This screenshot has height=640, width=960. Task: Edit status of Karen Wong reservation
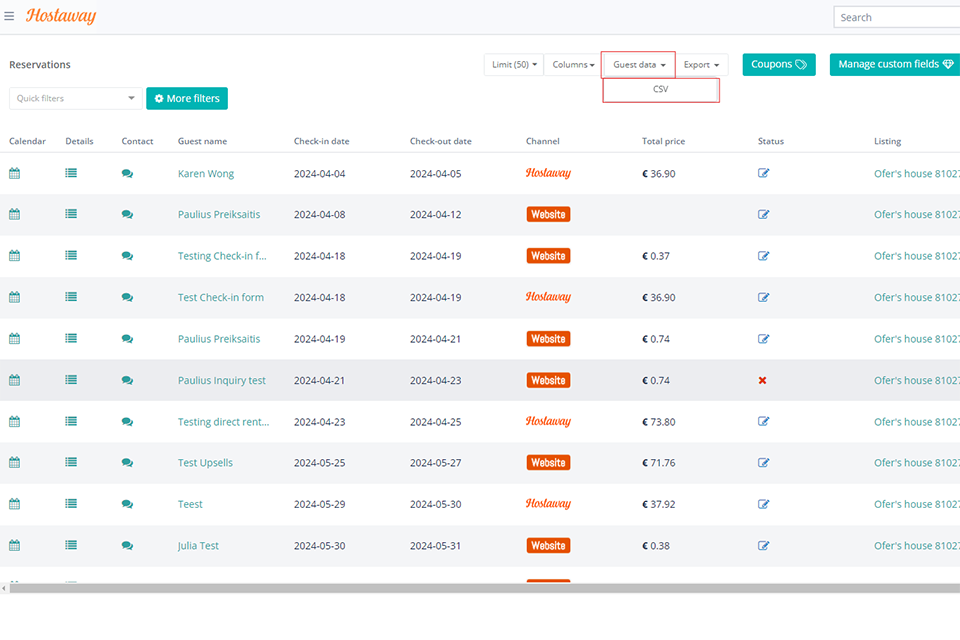[763, 173]
